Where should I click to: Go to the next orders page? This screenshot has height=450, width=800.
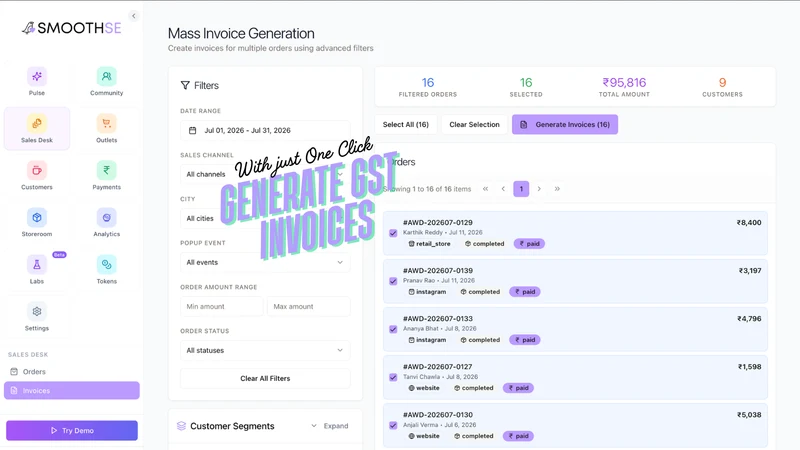pyautogui.click(x=539, y=189)
